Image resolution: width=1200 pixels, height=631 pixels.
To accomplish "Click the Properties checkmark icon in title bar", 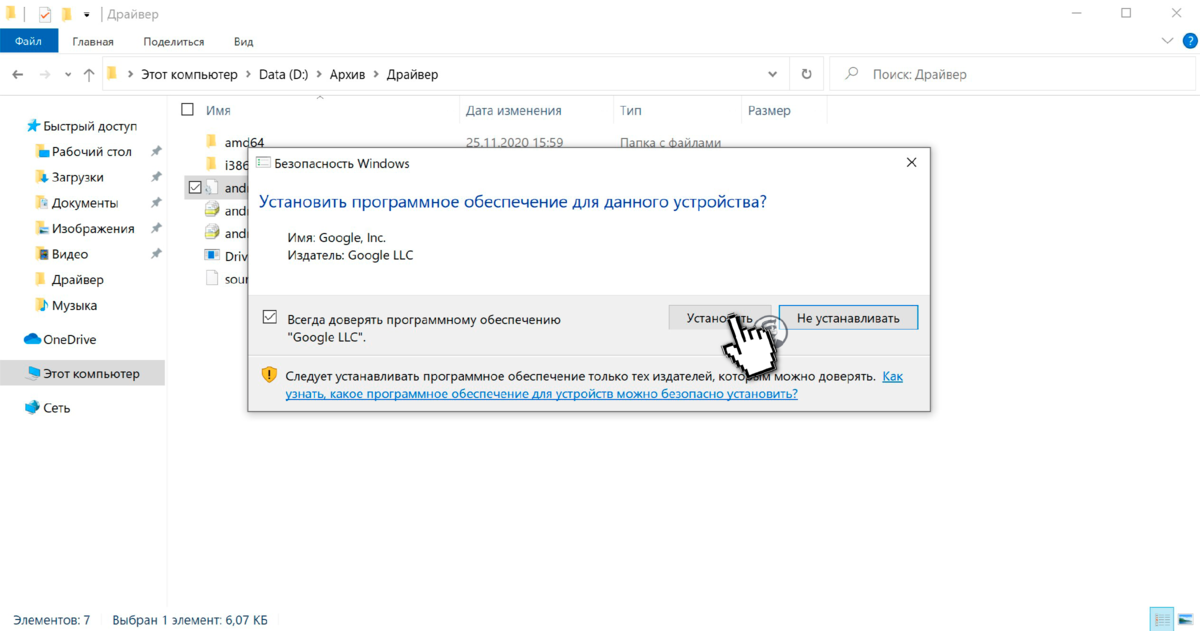I will 45,15.
